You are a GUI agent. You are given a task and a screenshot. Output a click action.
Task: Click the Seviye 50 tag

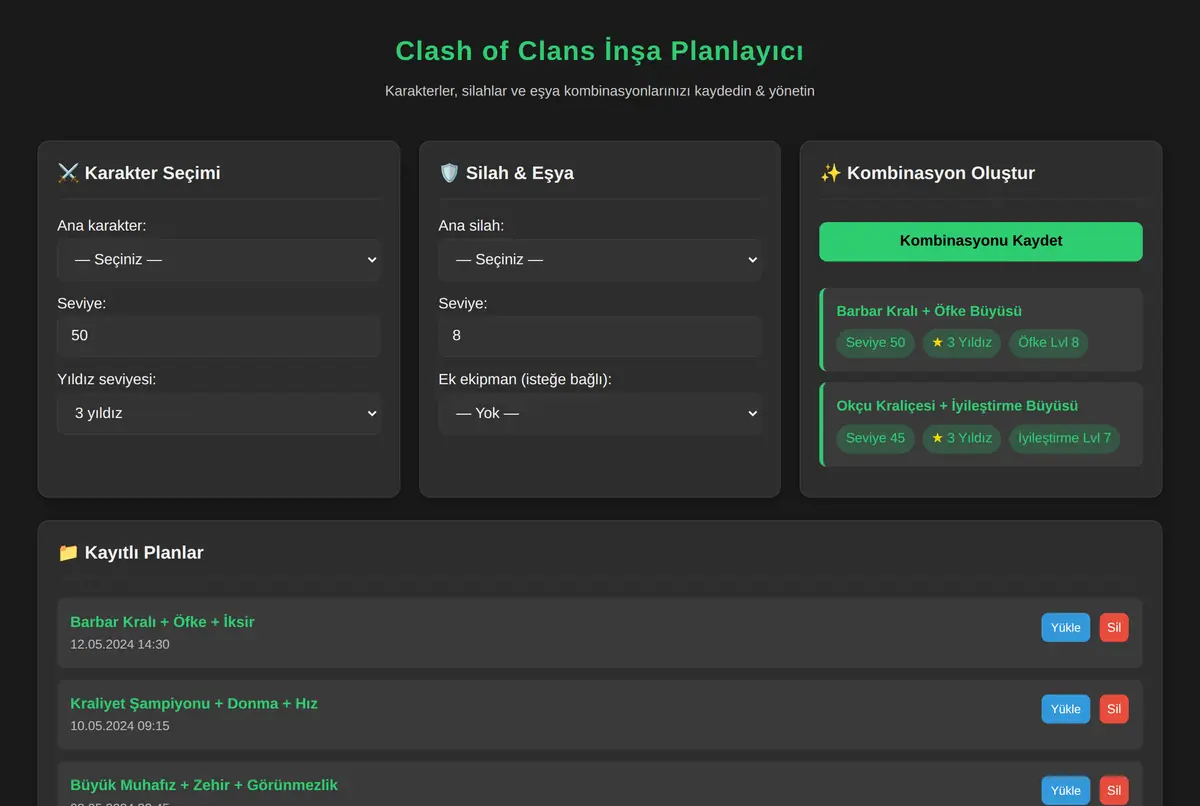(x=875, y=343)
